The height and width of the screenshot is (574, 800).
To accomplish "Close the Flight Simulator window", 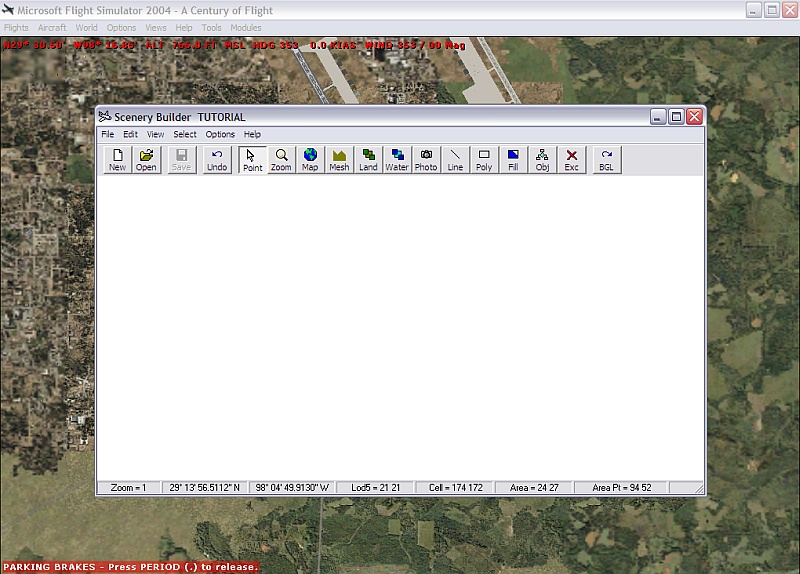I will (790, 10).
